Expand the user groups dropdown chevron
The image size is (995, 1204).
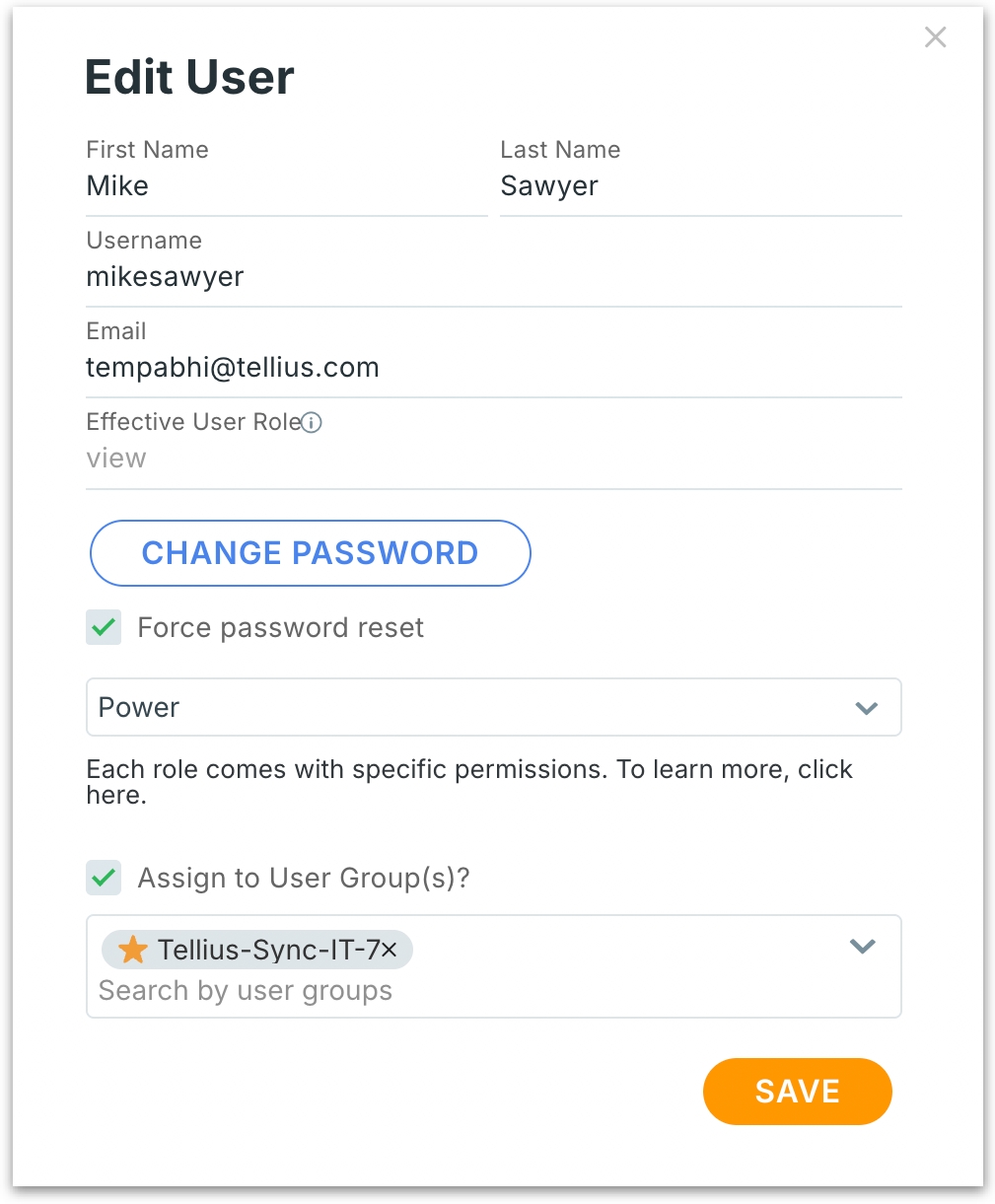point(863,947)
